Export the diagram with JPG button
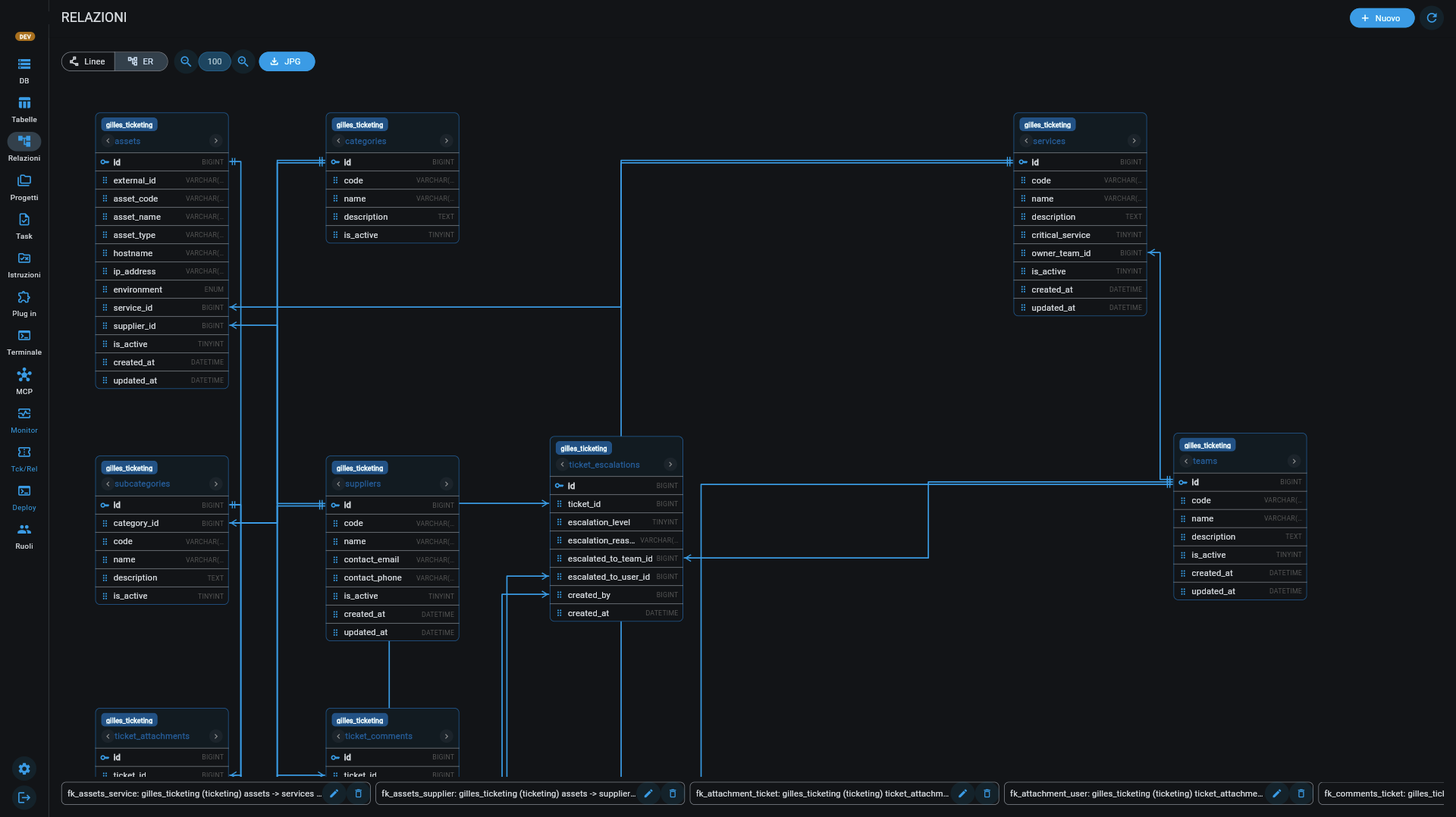Image resolution: width=1456 pixels, height=817 pixels. [x=287, y=61]
